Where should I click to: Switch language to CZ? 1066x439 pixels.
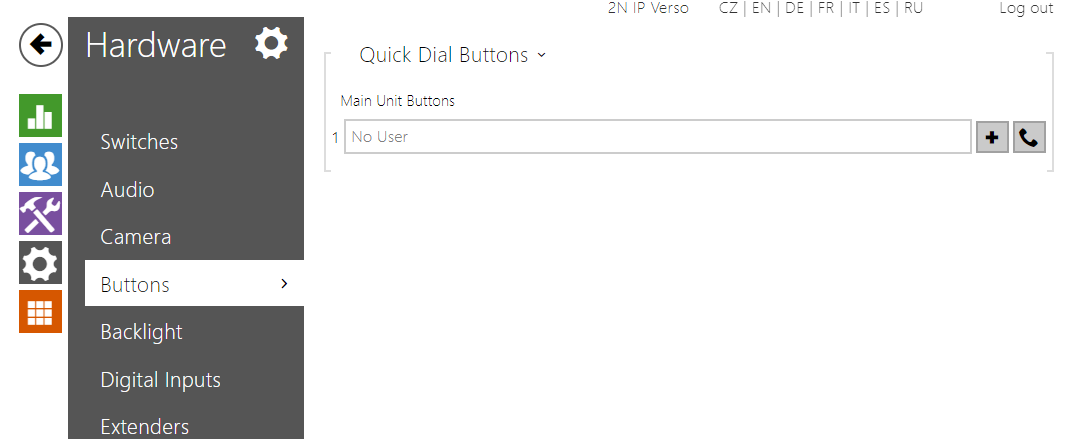pos(729,8)
